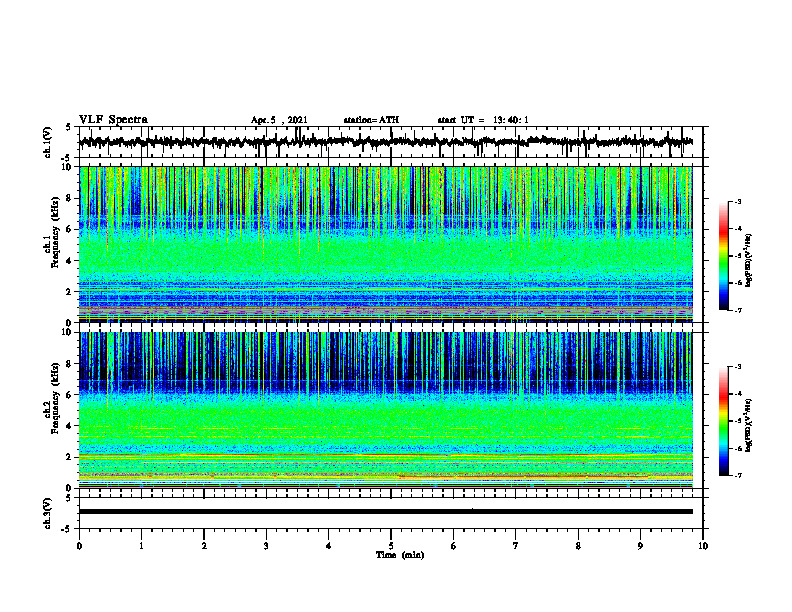Click the "-3" label on ch.1 colorbar
This screenshot has width=792, height=612.
738,202
